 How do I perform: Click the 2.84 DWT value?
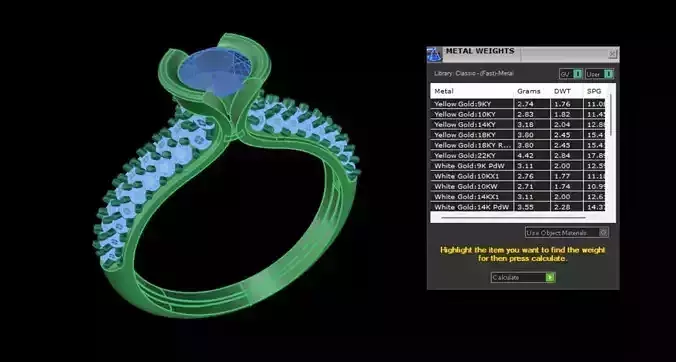(562, 156)
